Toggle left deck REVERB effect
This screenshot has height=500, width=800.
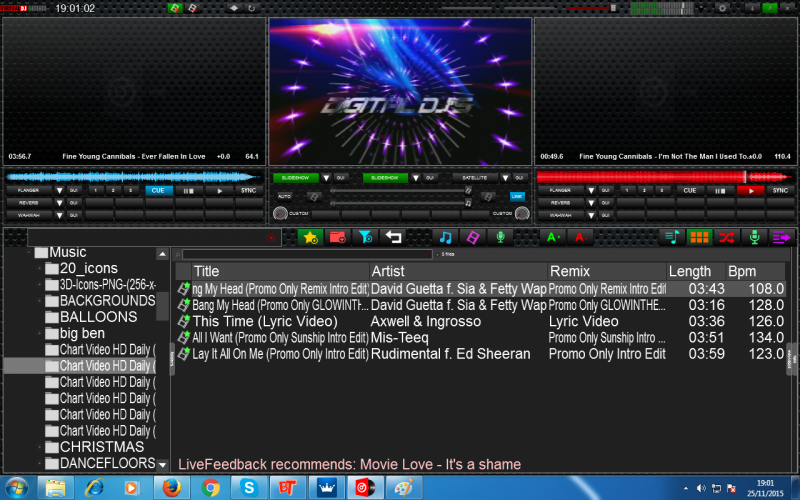[x=29, y=203]
